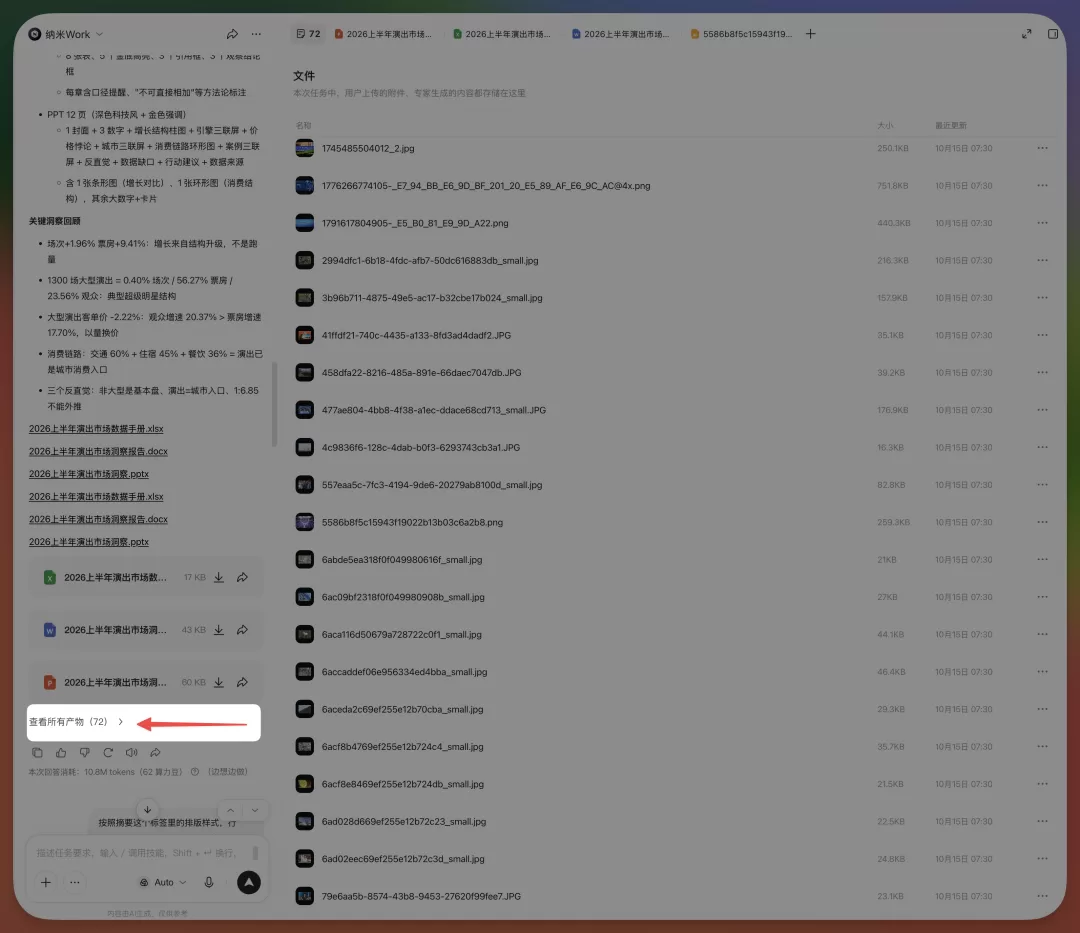Open the more options menu beside 纳米Work

point(256,34)
